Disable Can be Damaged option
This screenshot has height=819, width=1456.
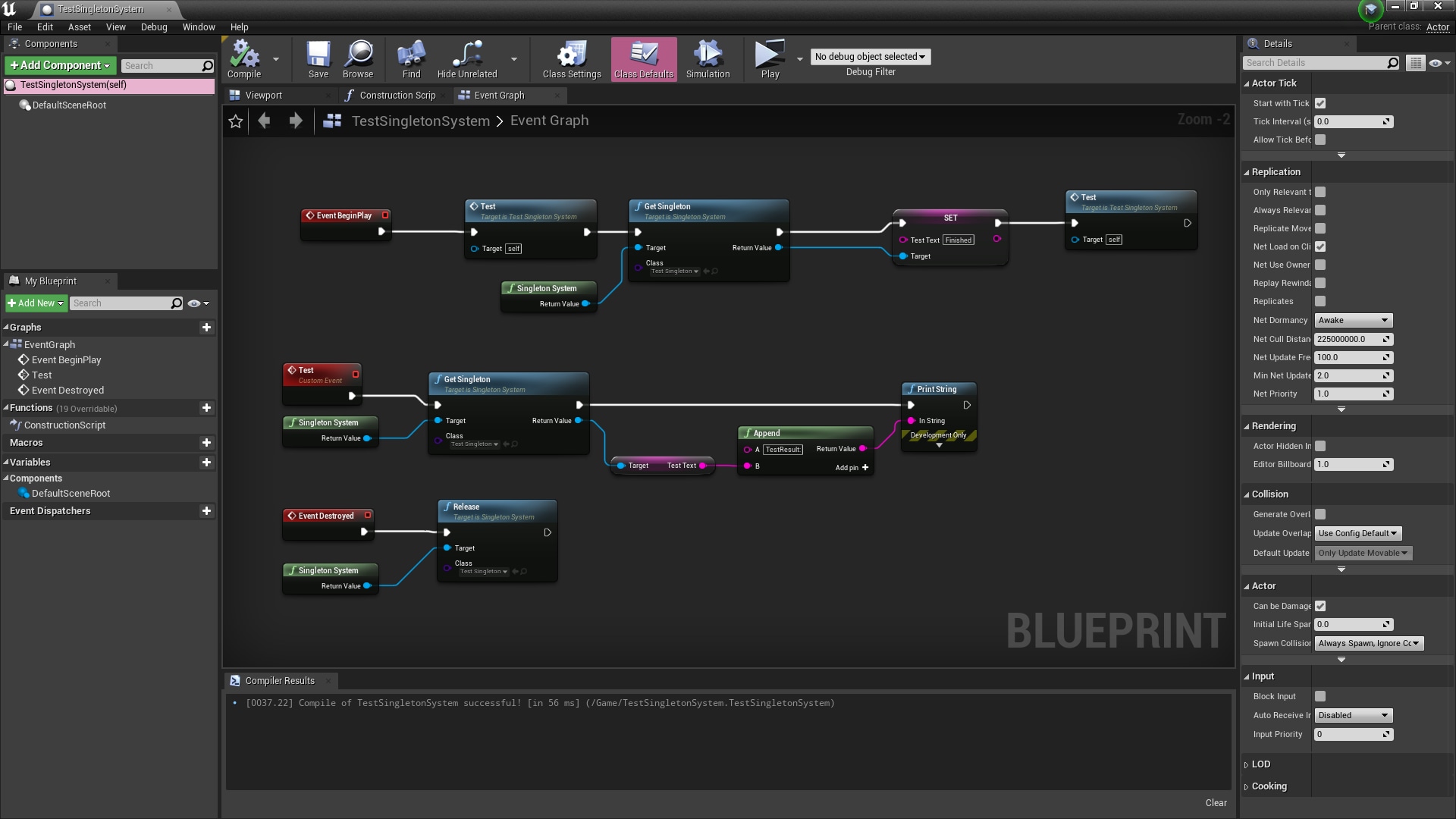click(x=1320, y=606)
